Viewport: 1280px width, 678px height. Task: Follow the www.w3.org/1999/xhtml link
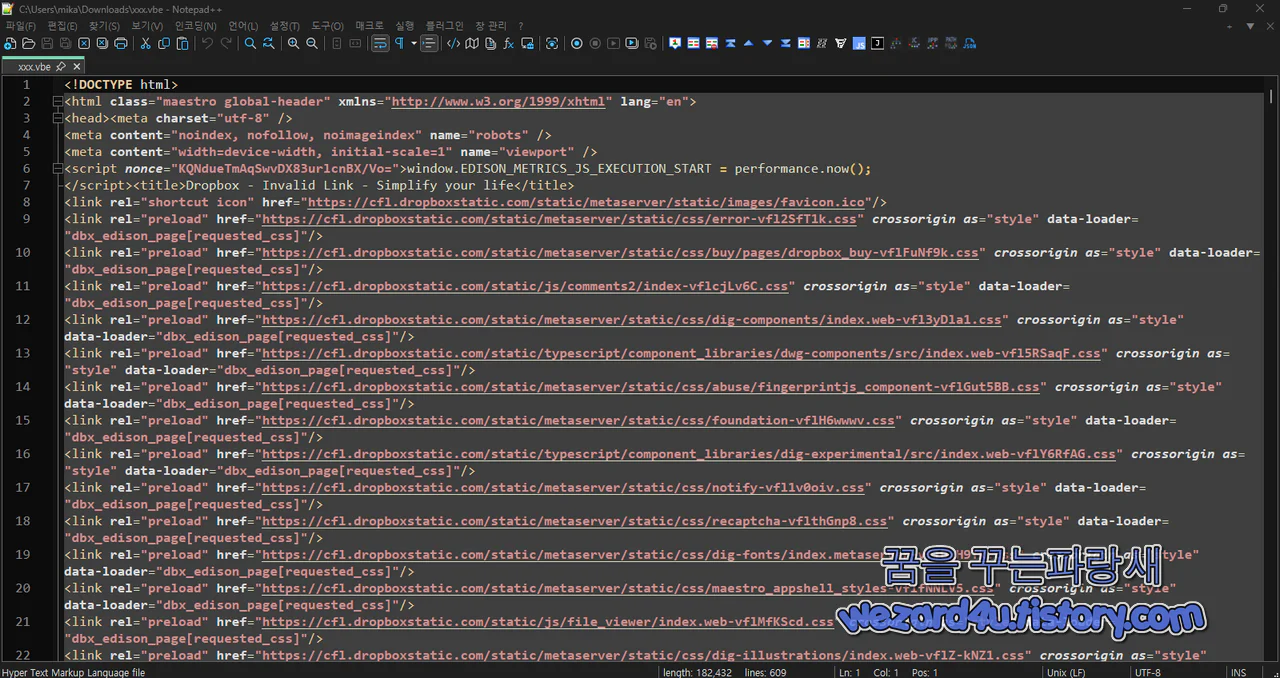click(x=498, y=102)
